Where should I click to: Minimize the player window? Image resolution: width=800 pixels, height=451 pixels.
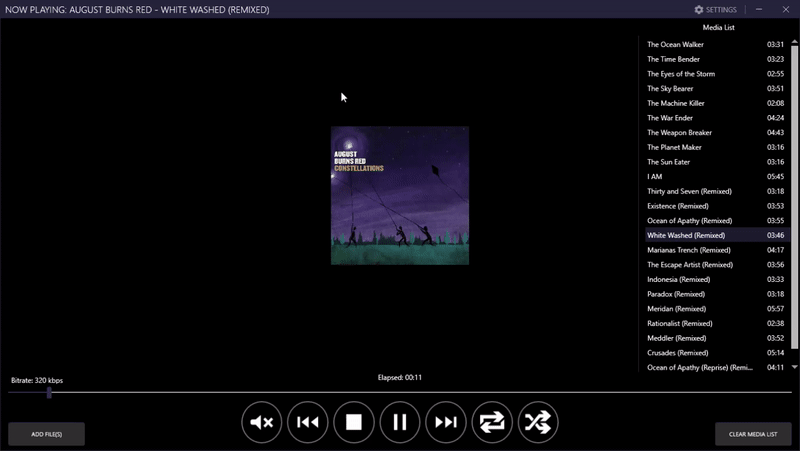coord(759,10)
